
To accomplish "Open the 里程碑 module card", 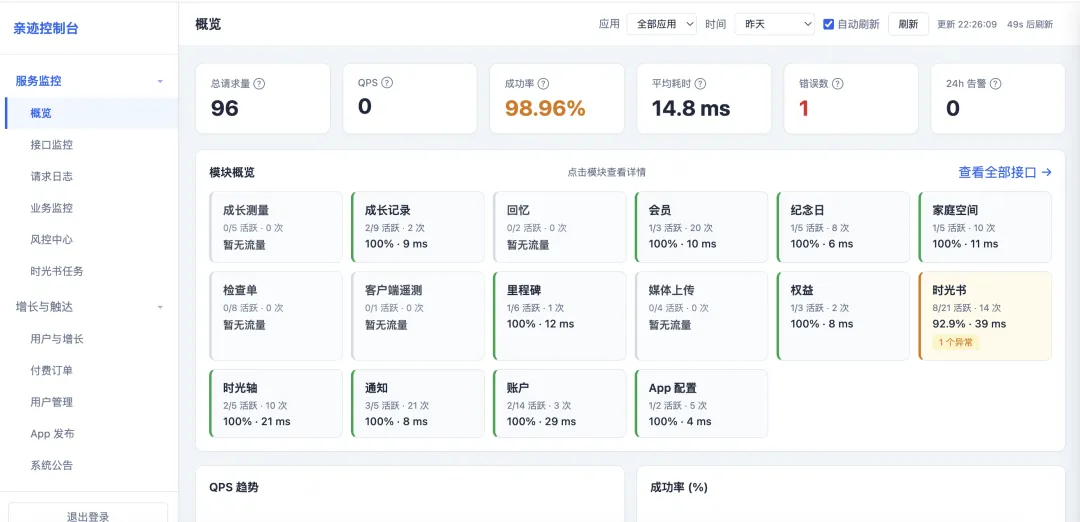I will tap(559, 316).
